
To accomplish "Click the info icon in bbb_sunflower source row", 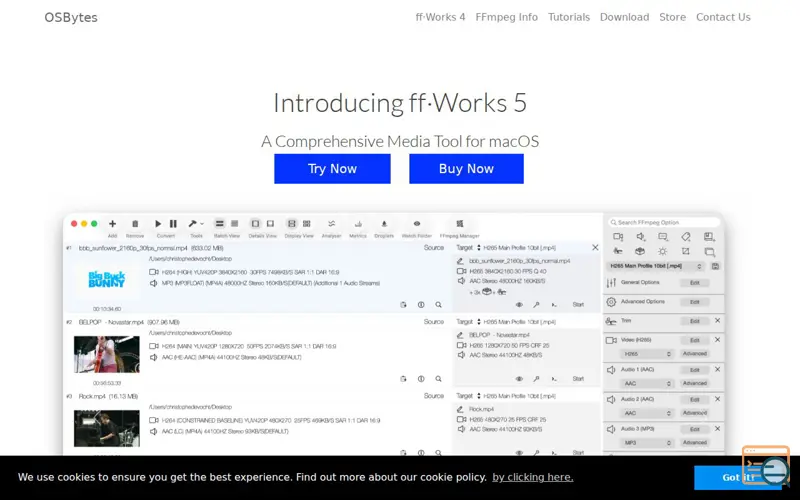I will (x=421, y=305).
